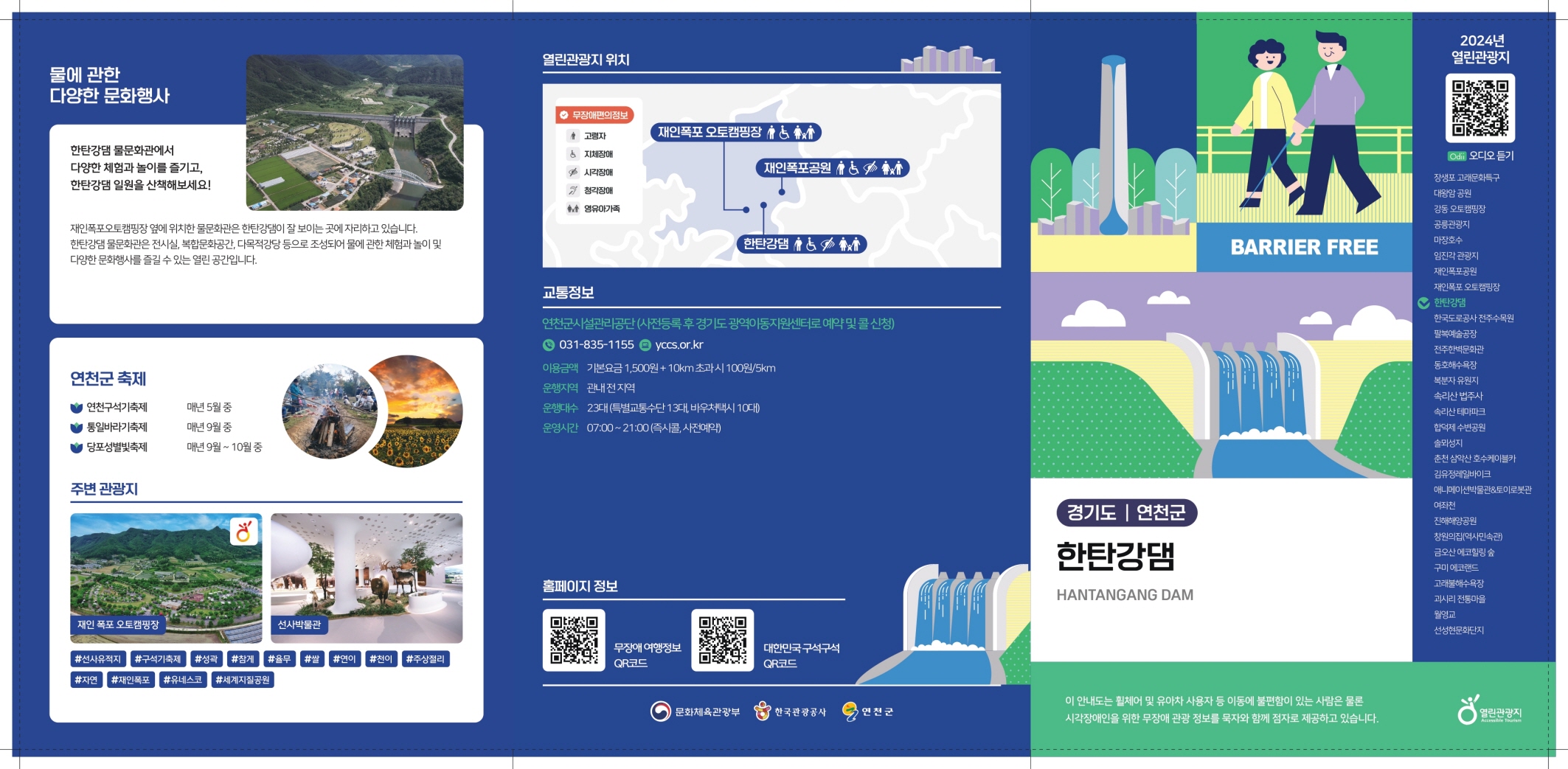Click the 열린관광지 logo in green footer
This screenshot has width=1568, height=769.
click(x=1488, y=710)
